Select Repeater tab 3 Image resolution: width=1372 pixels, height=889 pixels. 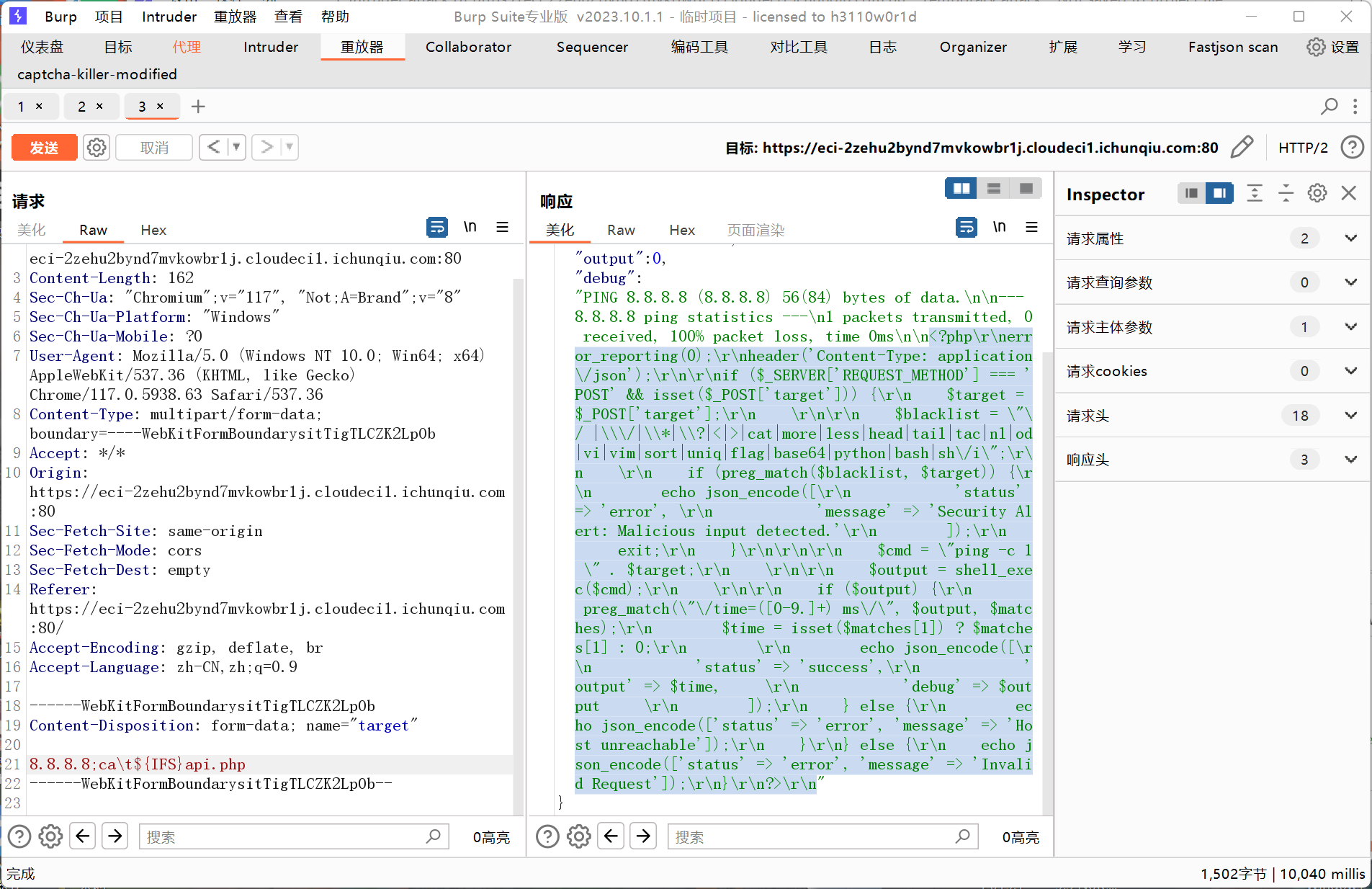143,107
